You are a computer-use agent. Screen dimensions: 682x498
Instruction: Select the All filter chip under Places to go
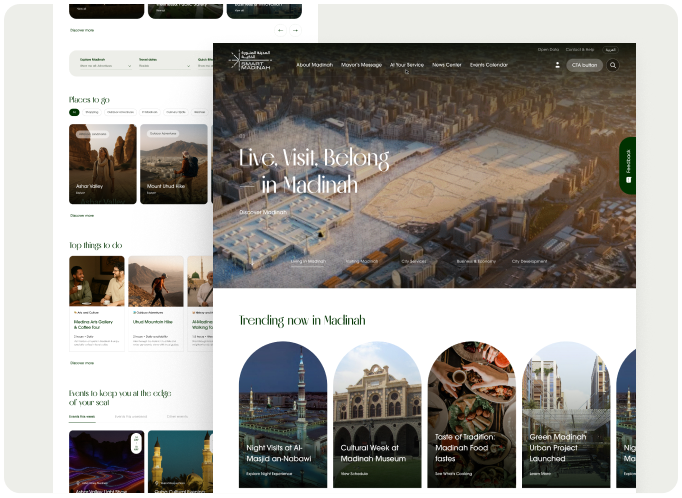pyautogui.click(x=74, y=112)
